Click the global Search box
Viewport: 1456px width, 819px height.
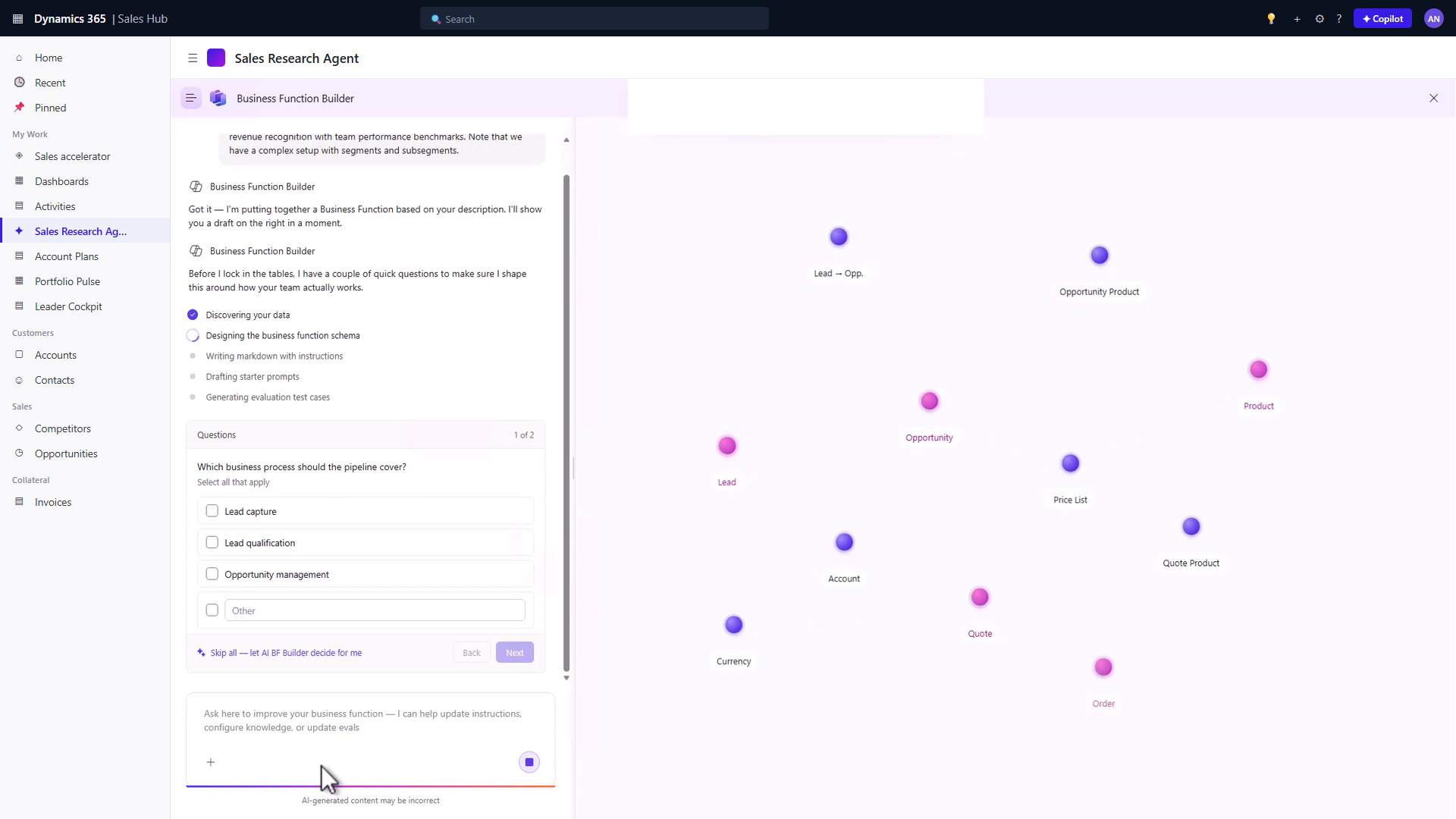tap(595, 19)
